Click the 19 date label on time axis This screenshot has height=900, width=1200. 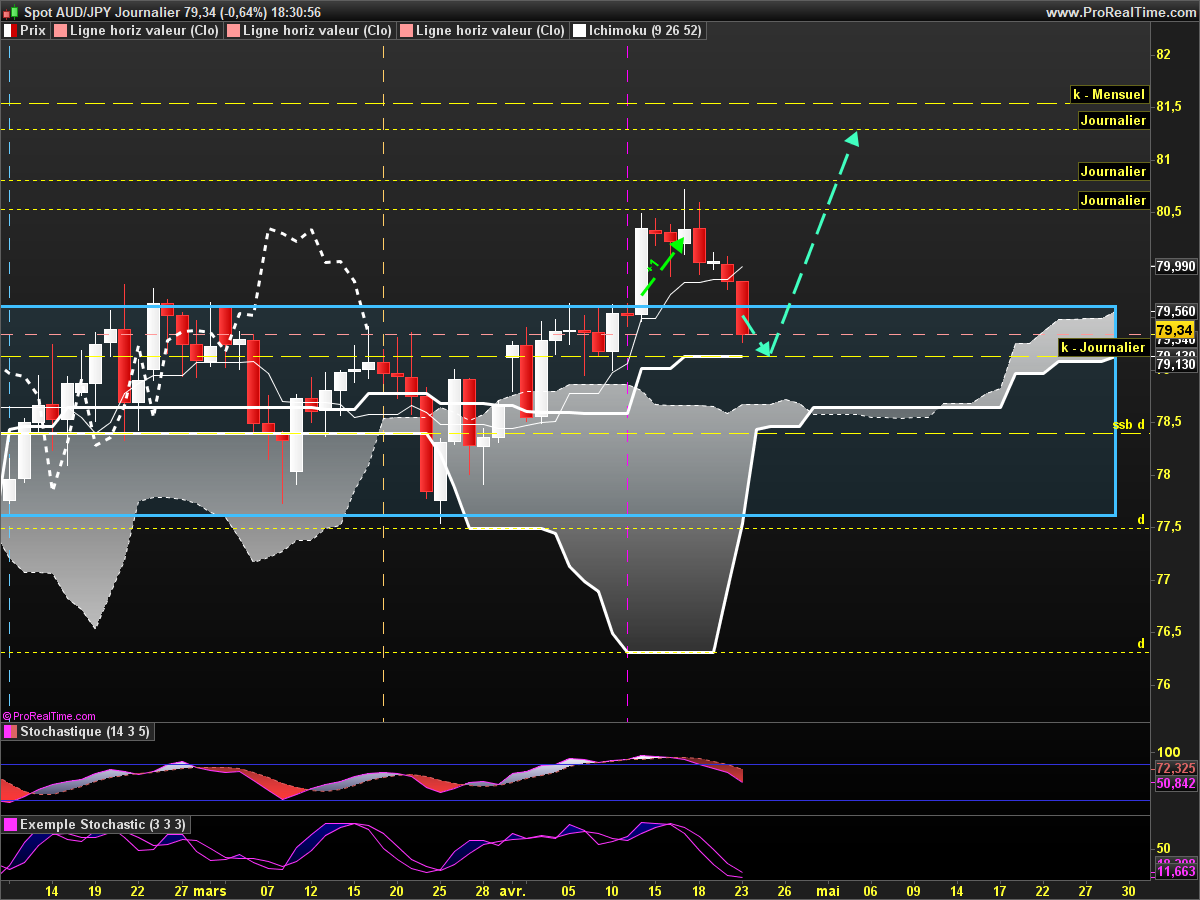click(x=95, y=890)
